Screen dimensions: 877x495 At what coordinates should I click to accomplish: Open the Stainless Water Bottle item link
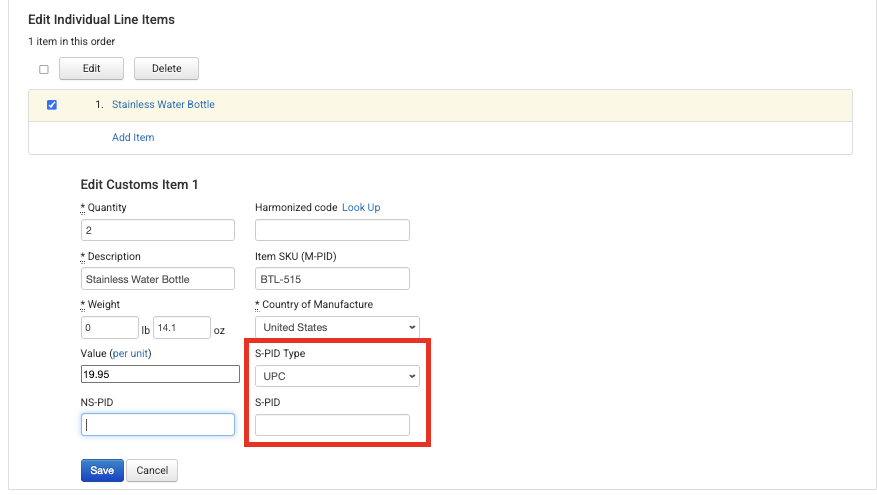163,104
